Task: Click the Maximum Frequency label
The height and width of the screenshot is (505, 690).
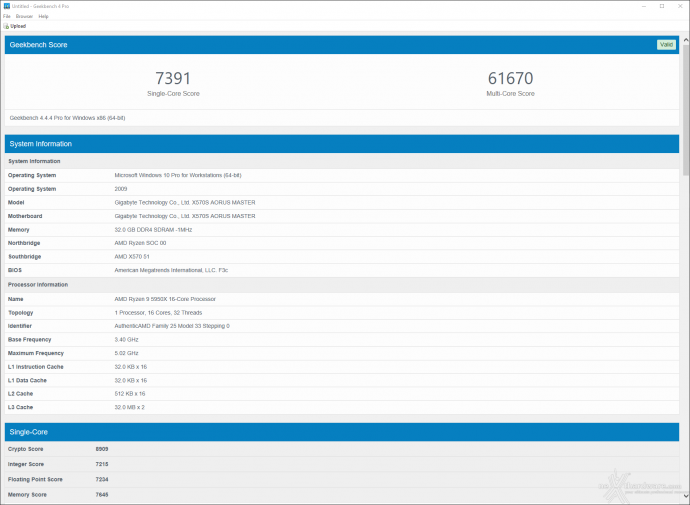Action: [36, 353]
